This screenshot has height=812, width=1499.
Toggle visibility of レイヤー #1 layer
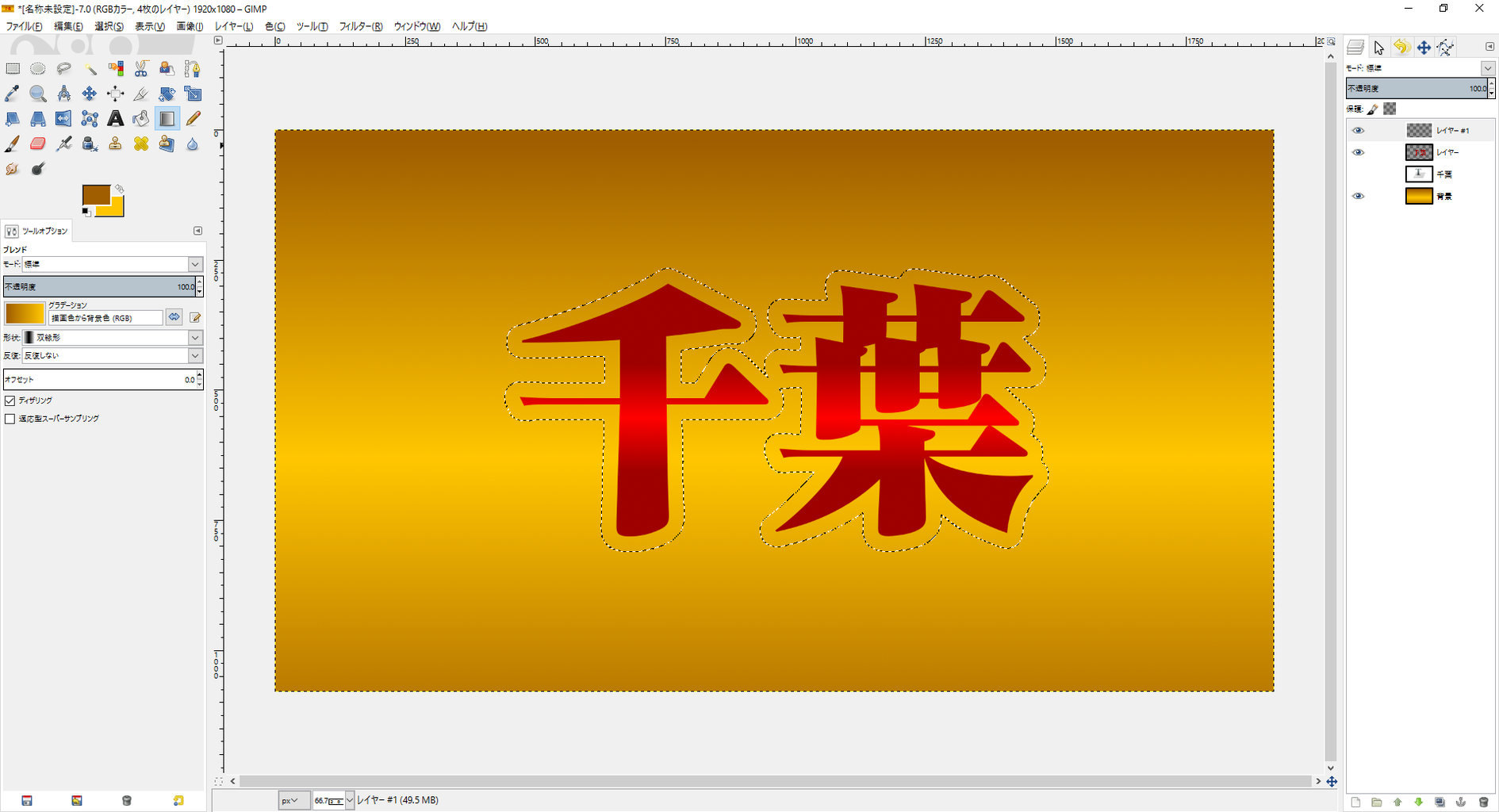[x=1358, y=130]
